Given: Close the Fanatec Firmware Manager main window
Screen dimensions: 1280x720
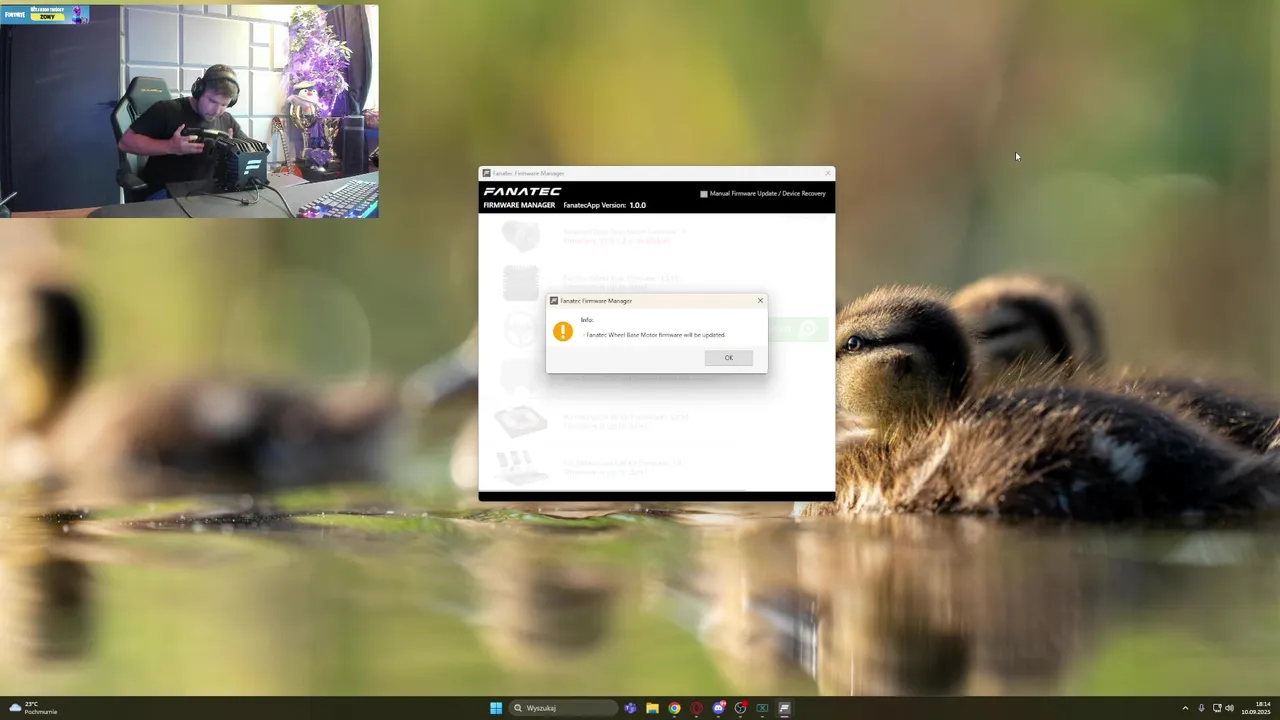Looking at the screenshot, I should [826, 173].
